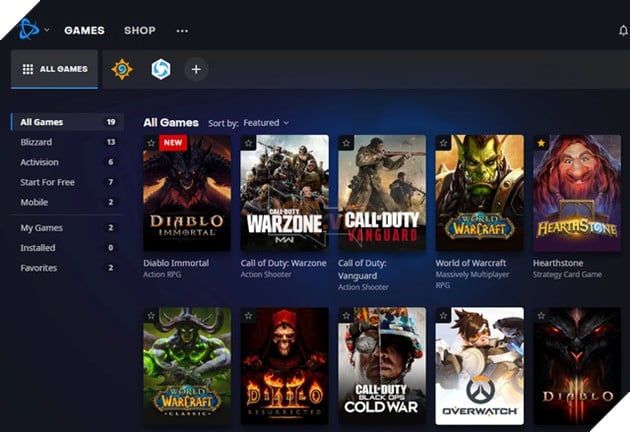Viewport: 630px width, 432px height.
Task: Filter games by Blizzard
Action: click(68, 142)
